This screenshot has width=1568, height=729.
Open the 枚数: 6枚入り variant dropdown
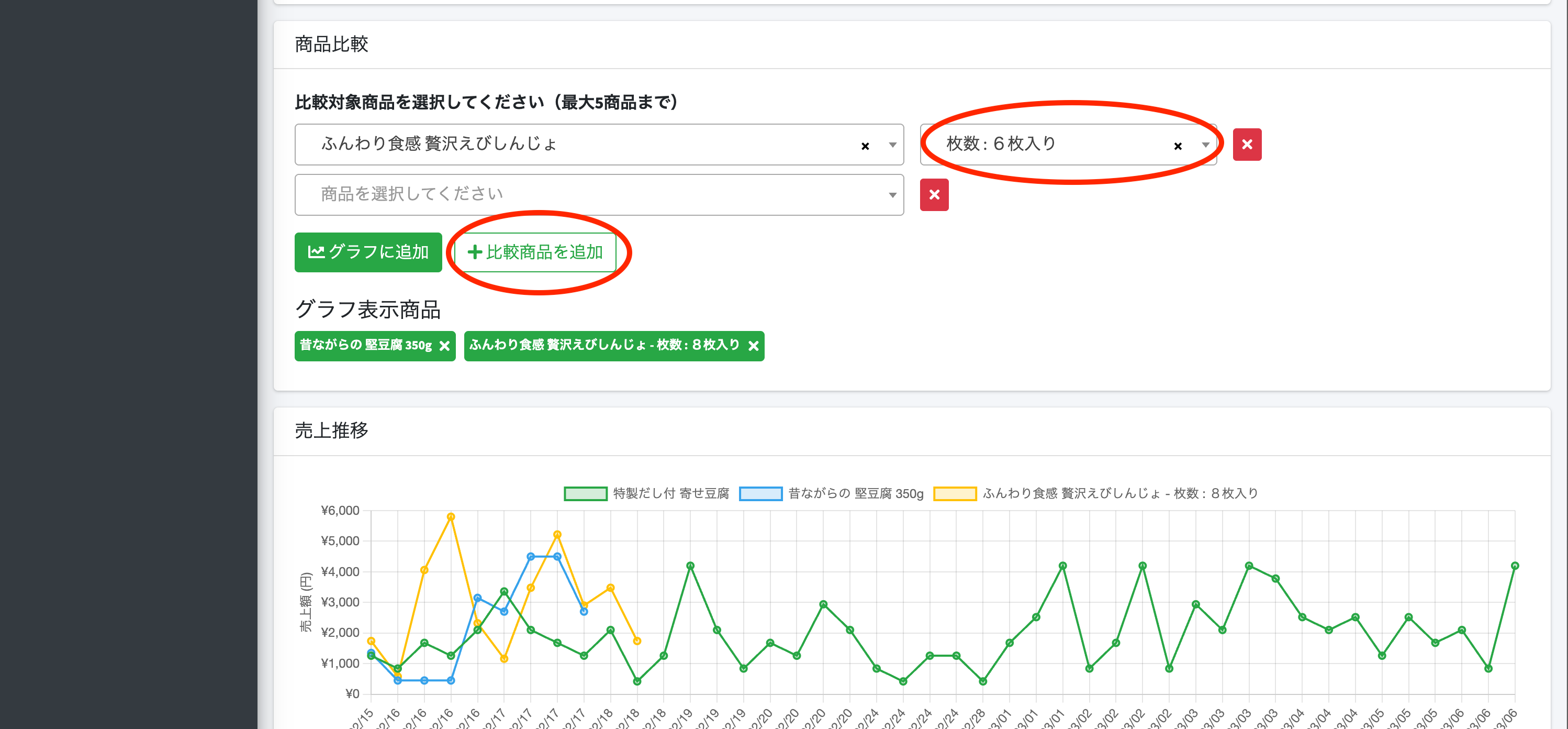click(x=1205, y=145)
